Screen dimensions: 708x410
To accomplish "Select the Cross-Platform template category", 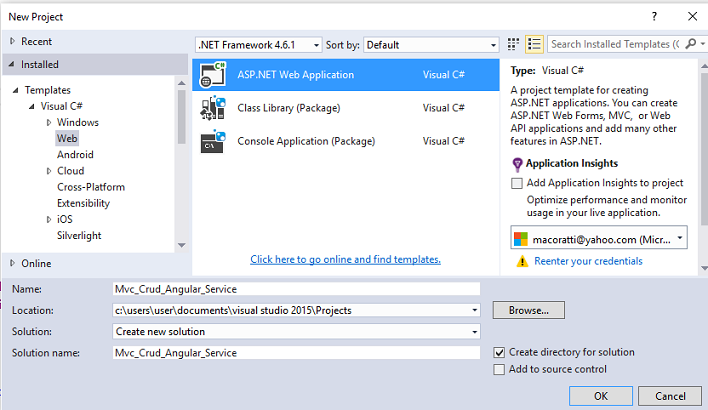I will pyautogui.click(x=91, y=187).
